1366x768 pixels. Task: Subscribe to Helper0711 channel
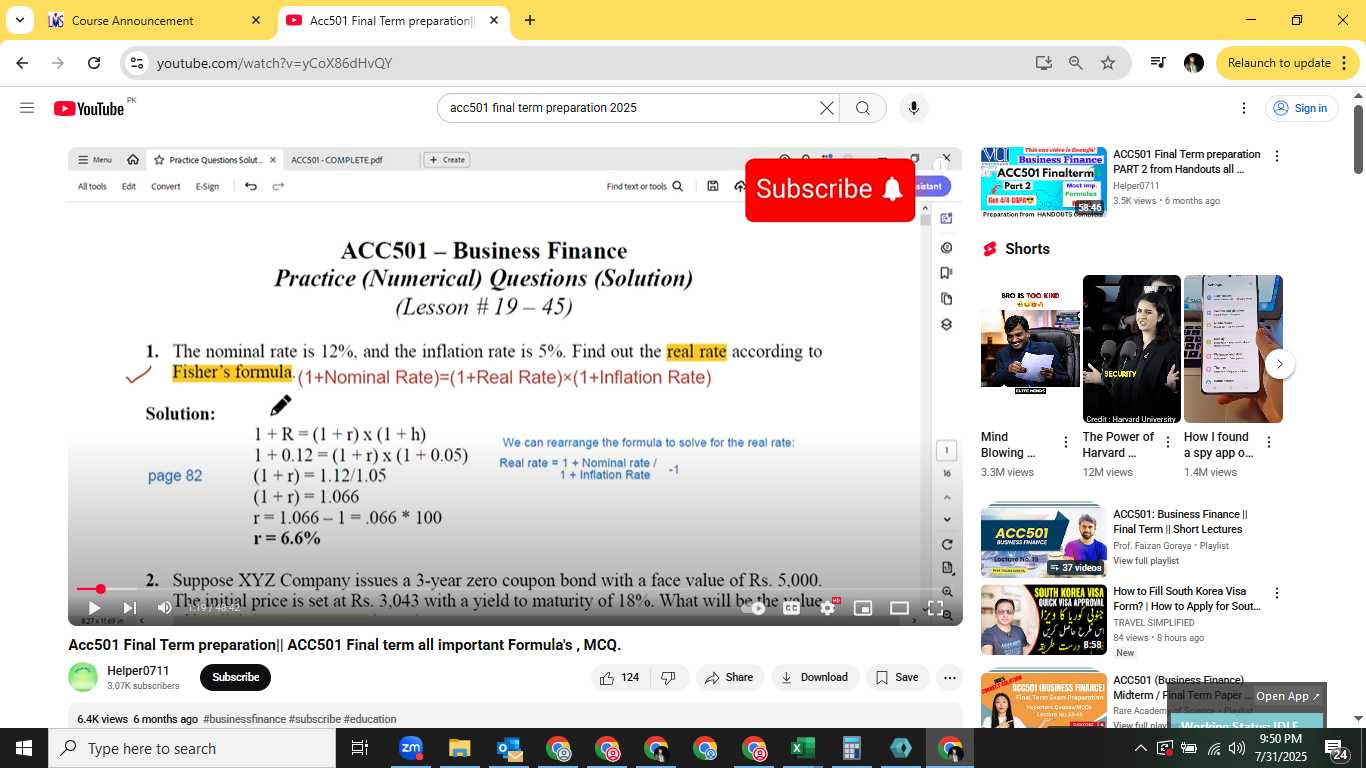click(235, 677)
